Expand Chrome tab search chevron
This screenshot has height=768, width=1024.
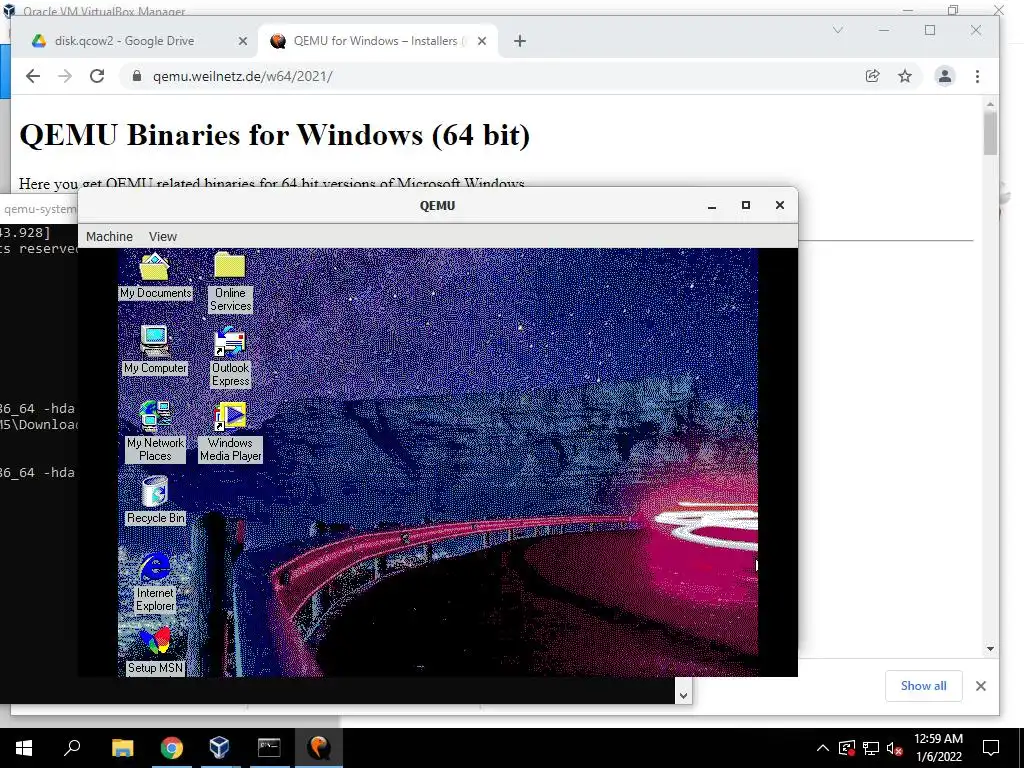click(838, 30)
